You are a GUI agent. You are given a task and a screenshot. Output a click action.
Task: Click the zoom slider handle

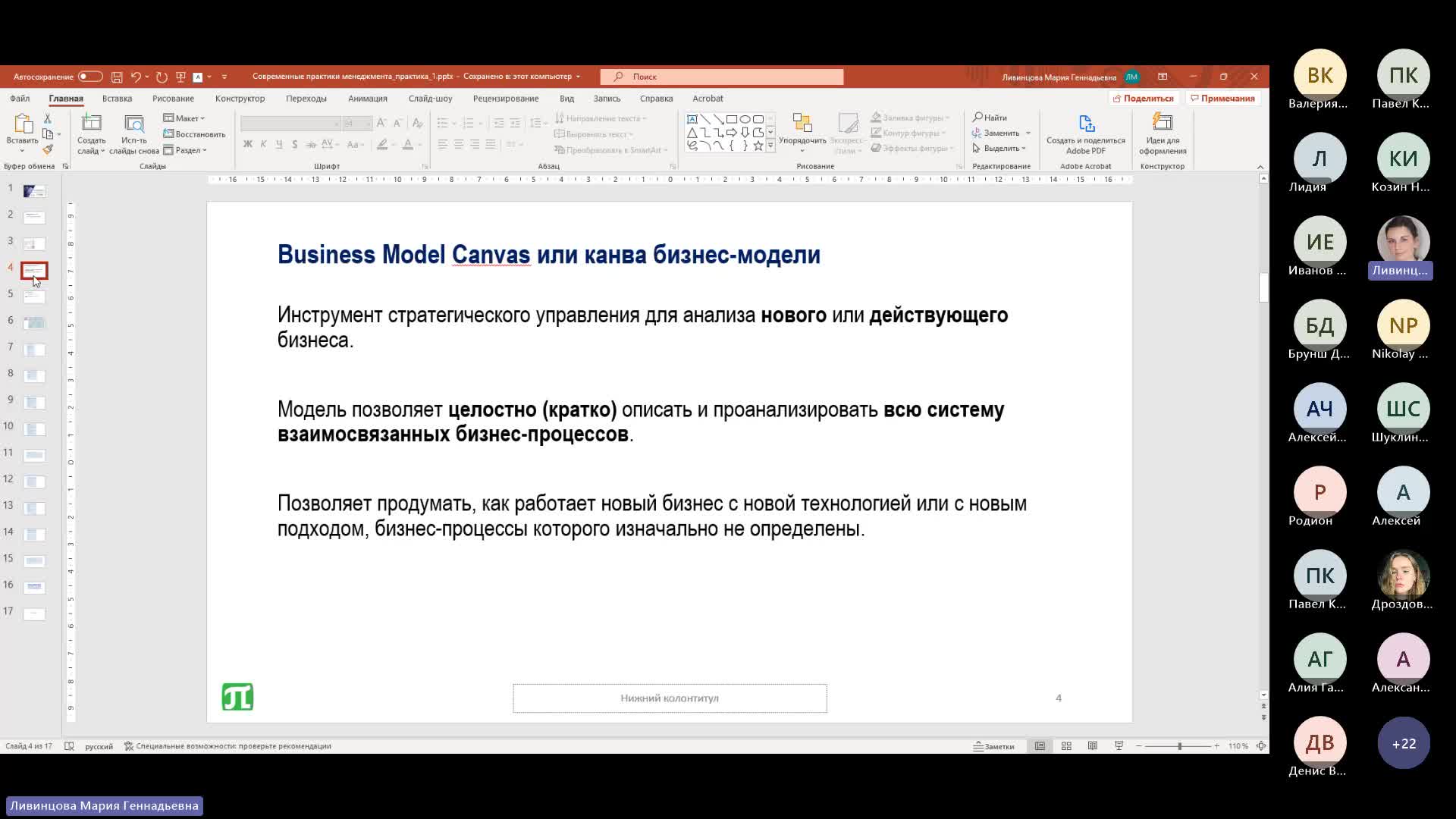point(1179,746)
